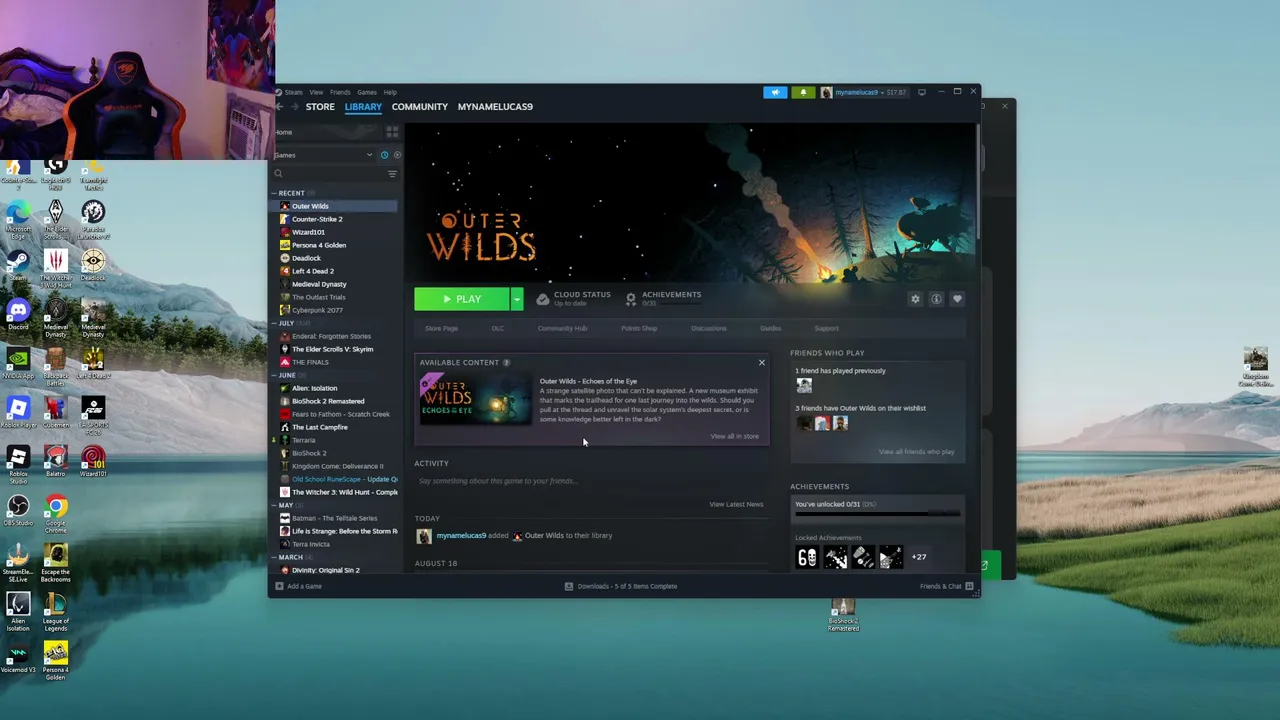Go back with the Steam back arrow
This screenshot has height=720, width=1280.
pyautogui.click(x=280, y=107)
